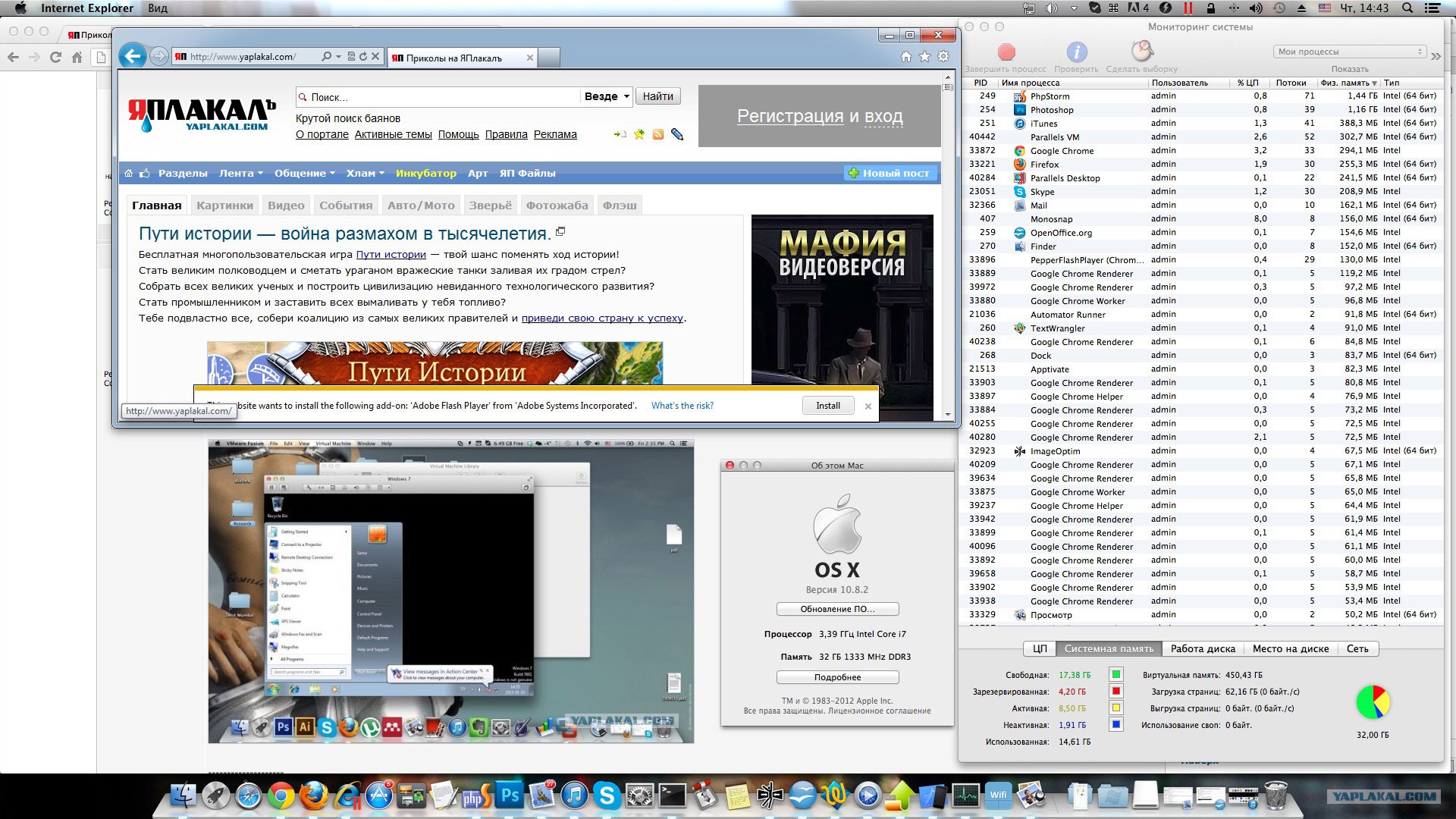Open System Preferences from the Dock
Viewport: 1456px width, 819px height.
[639, 795]
